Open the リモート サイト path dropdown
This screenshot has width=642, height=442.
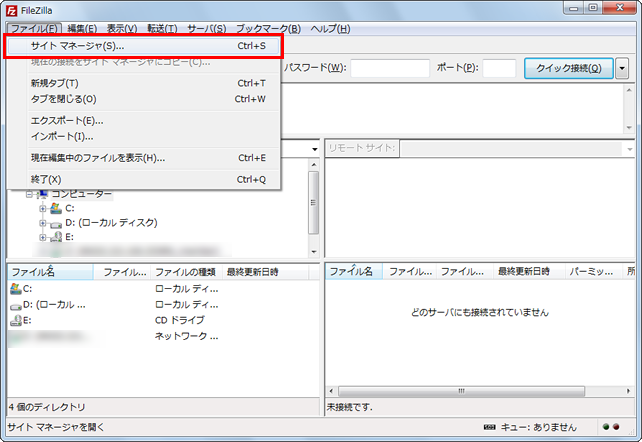click(x=630, y=149)
